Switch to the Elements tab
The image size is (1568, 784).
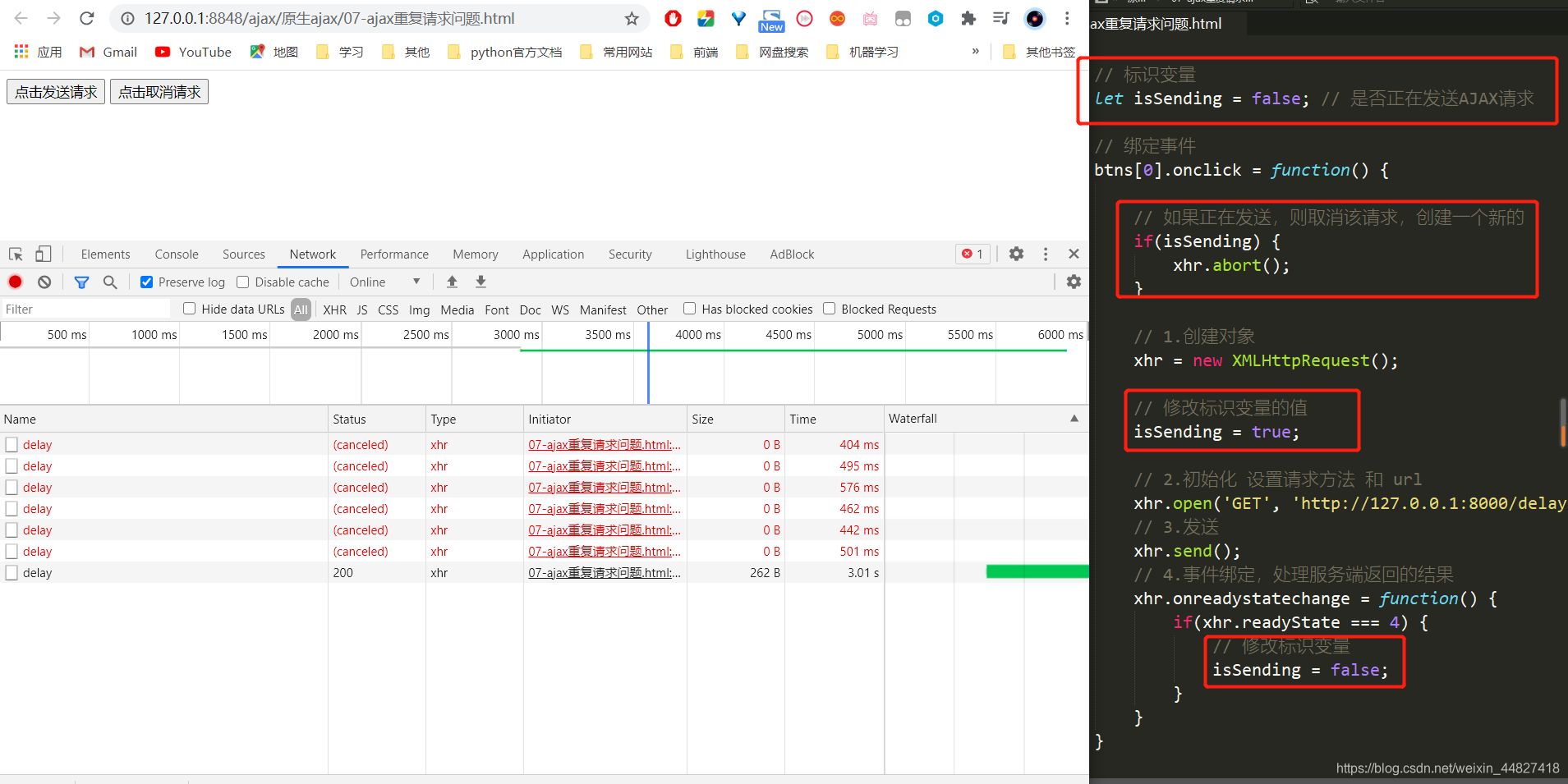click(105, 254)
